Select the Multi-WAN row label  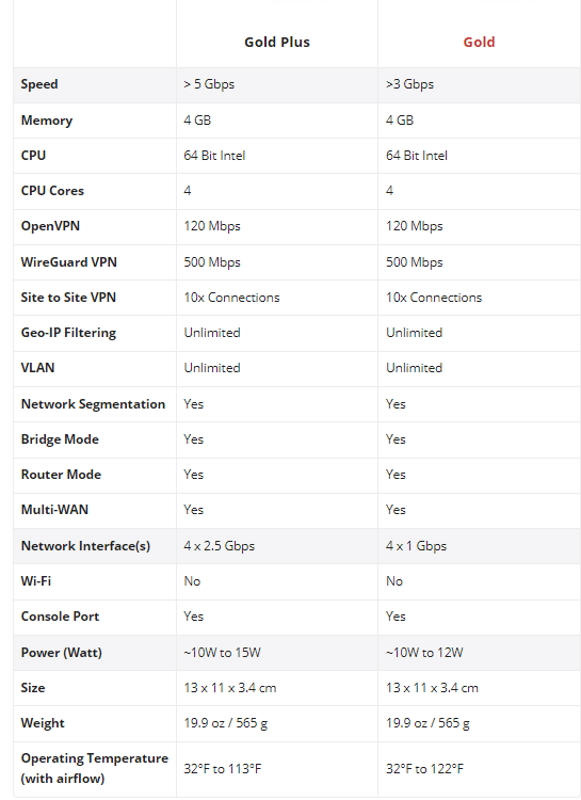[55, 510]
